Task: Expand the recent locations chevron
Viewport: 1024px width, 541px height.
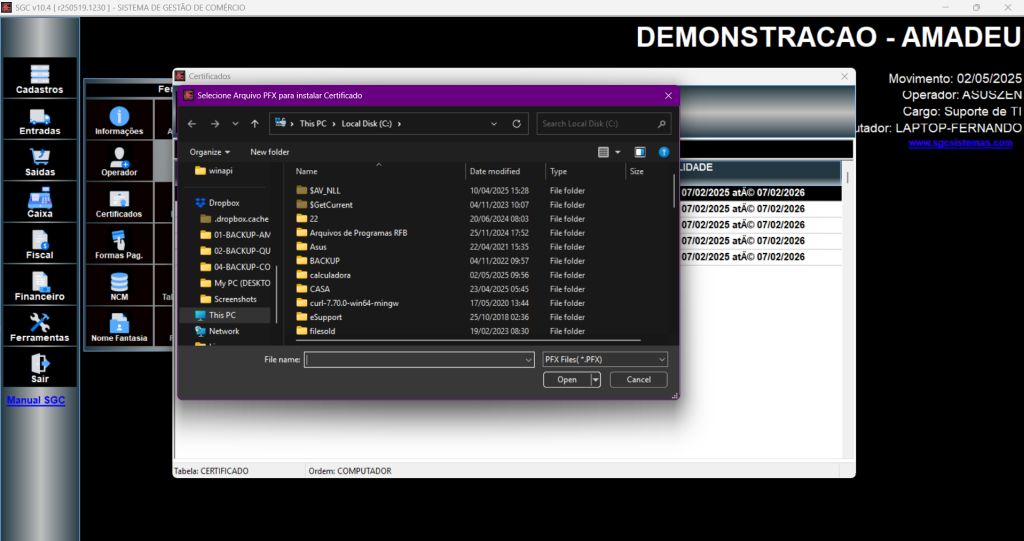Action: pyautogui.click(x=235, y=123)
